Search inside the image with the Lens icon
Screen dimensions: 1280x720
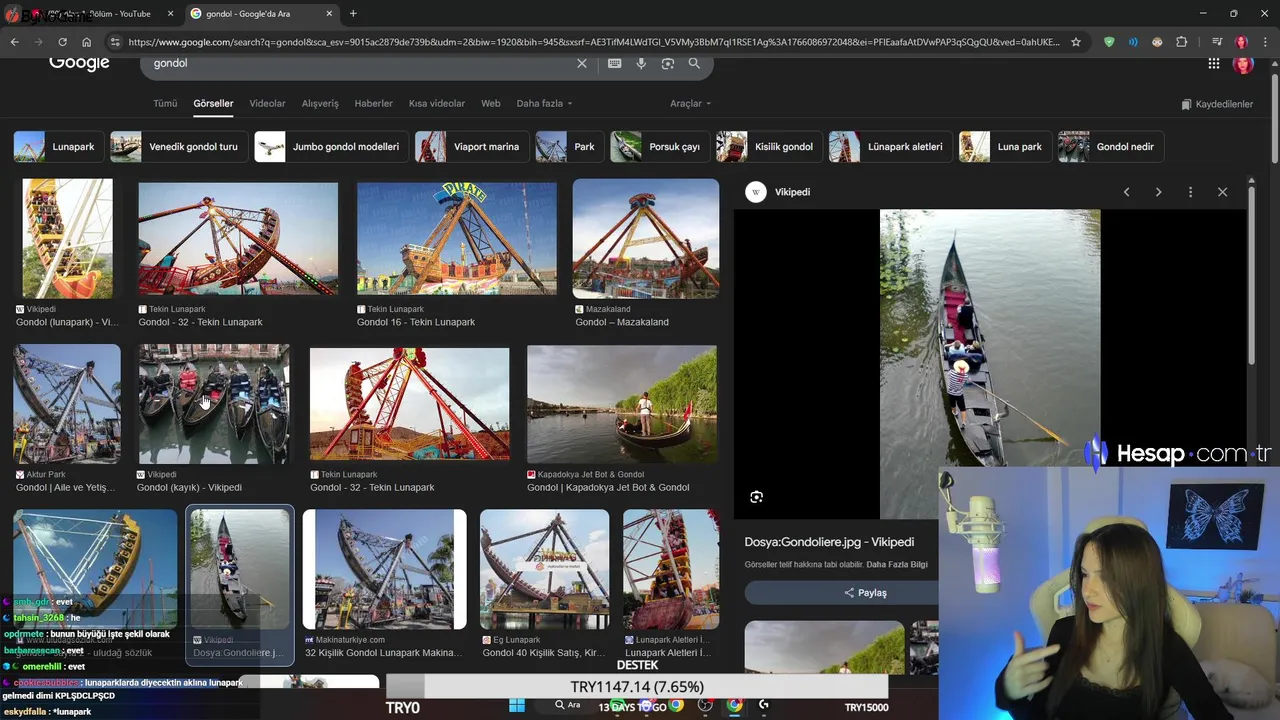point(756,497)
